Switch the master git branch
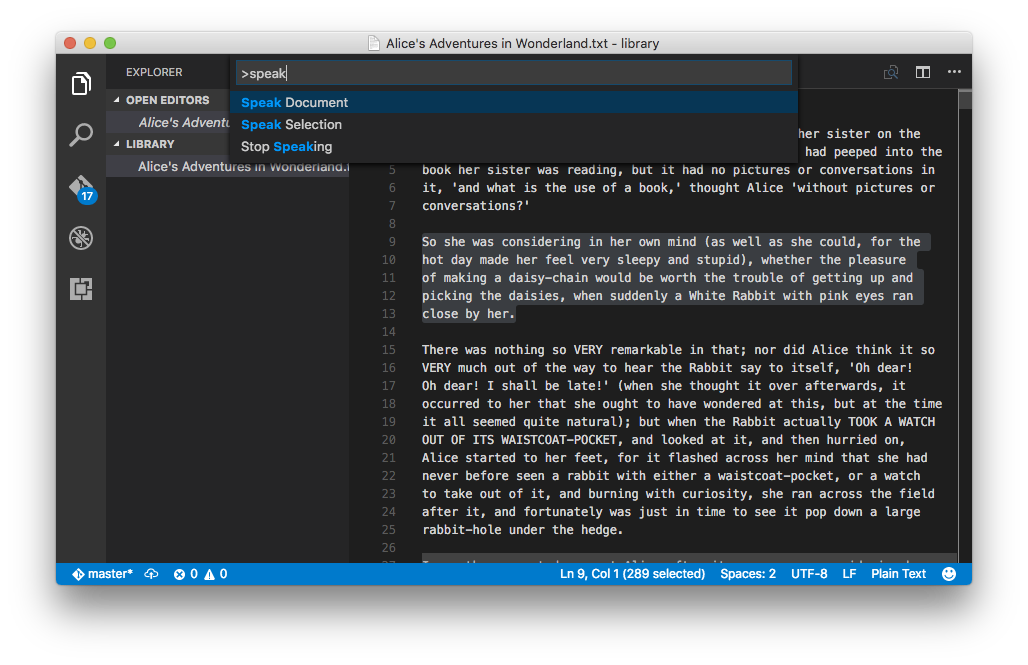Image resolution: width=1028 pixels, height=665 pixels. [x=102, y=574]
